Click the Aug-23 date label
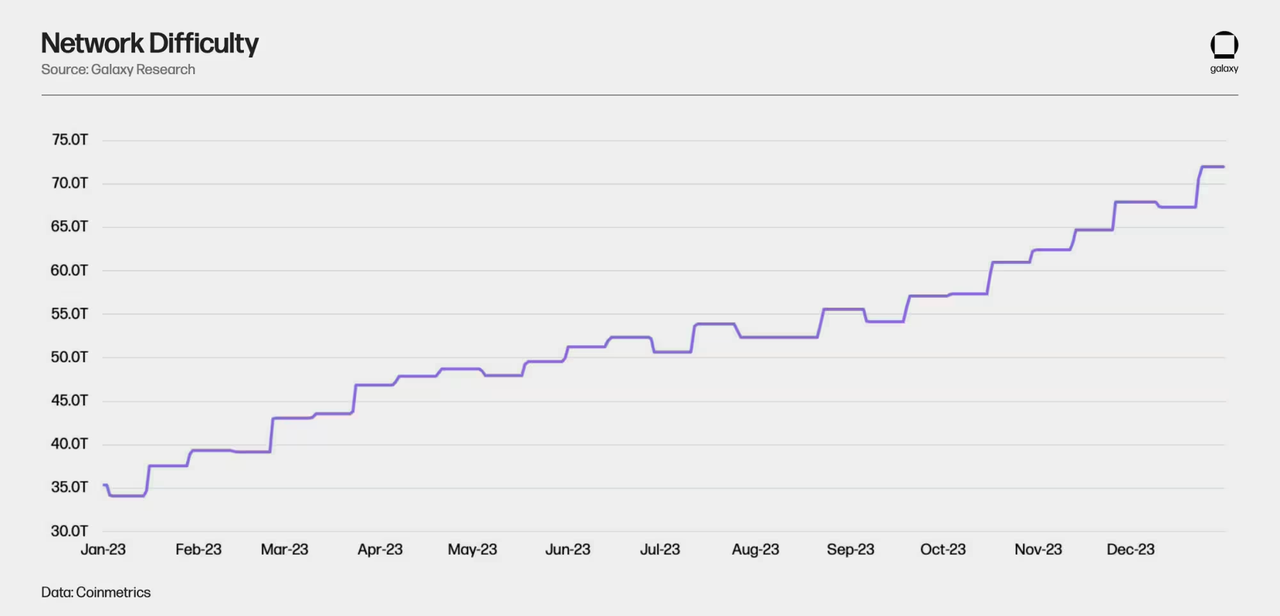 click(755, 550)
